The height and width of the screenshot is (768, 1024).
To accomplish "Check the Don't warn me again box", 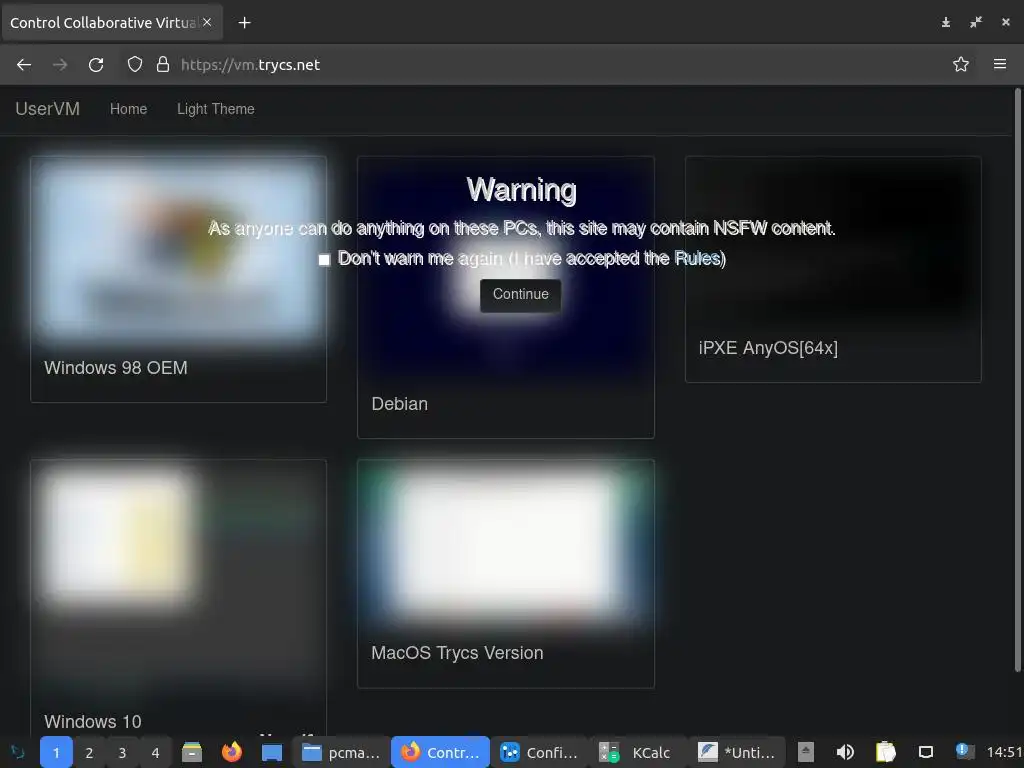I will click(324, 259).
